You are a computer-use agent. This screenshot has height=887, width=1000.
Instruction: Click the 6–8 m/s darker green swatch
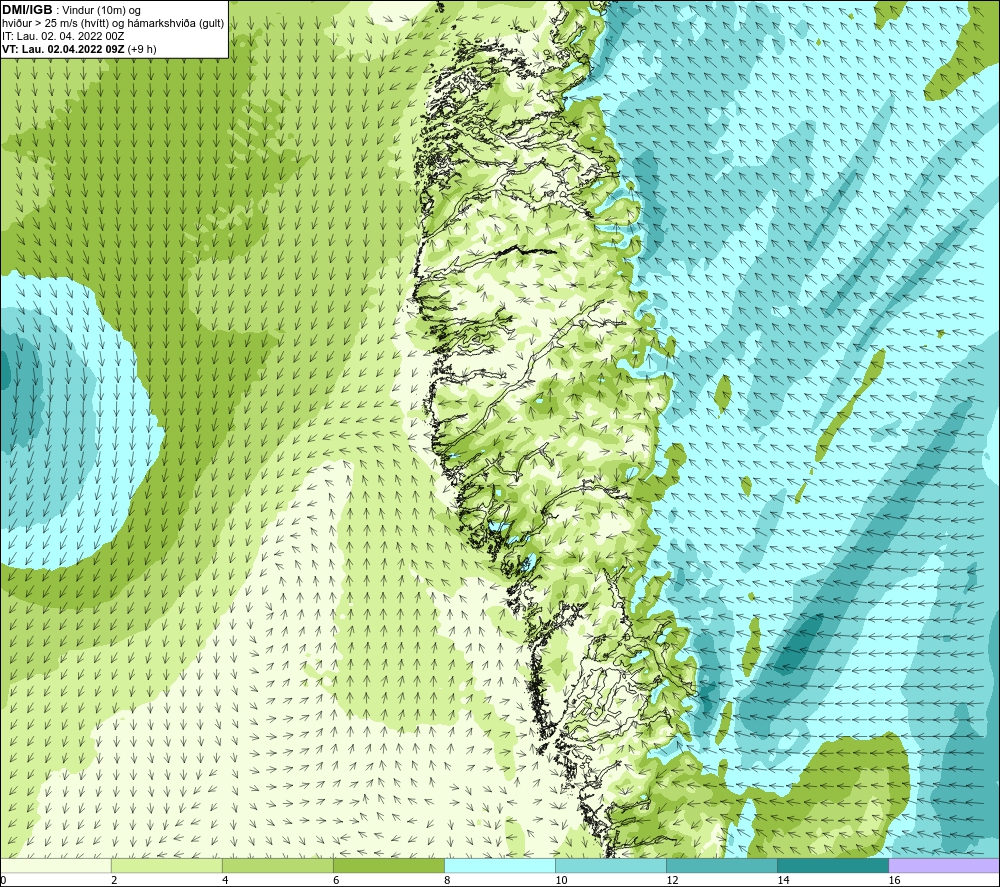coord(388,865)
